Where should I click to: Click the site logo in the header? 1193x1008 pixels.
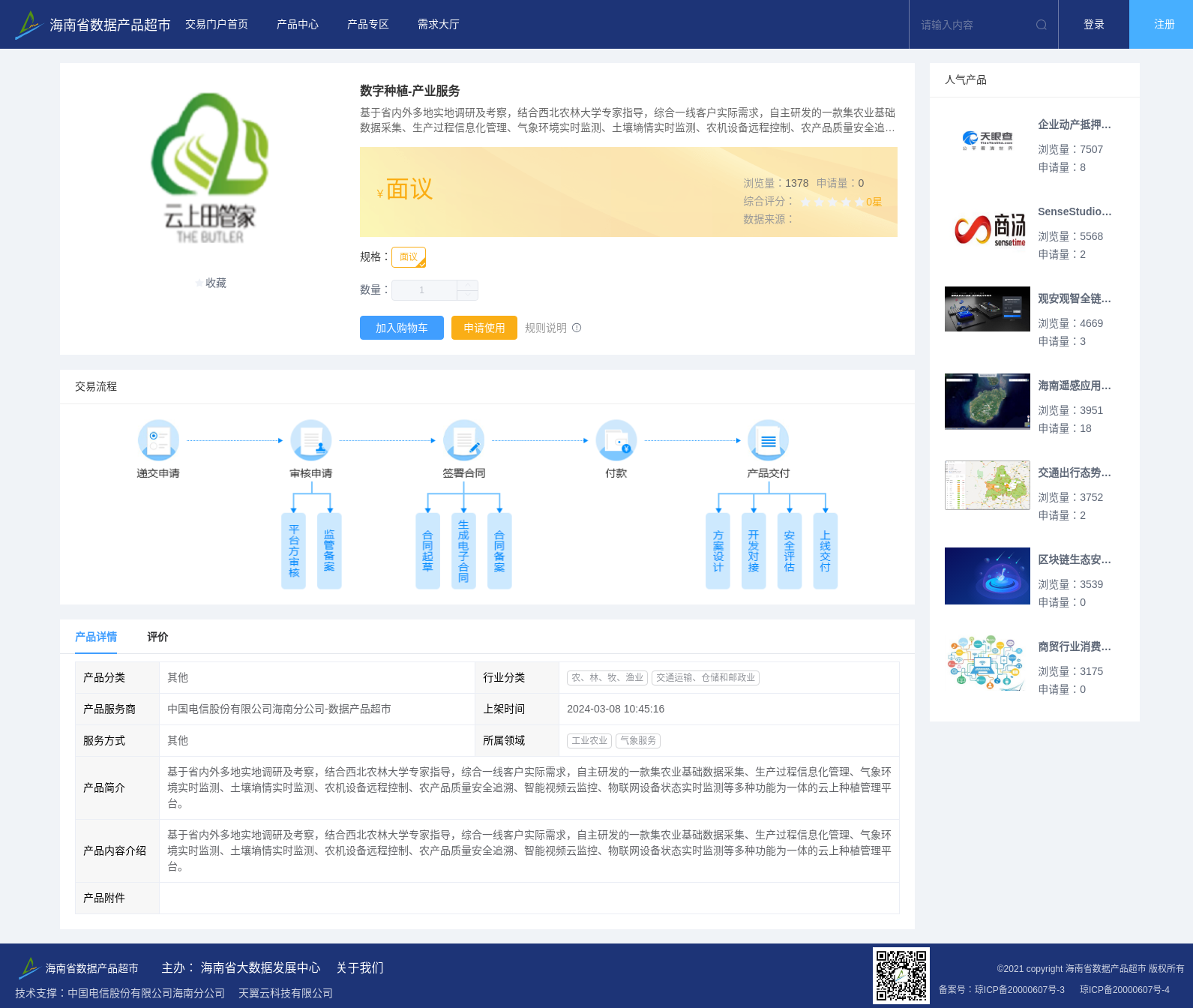[28, 25]
